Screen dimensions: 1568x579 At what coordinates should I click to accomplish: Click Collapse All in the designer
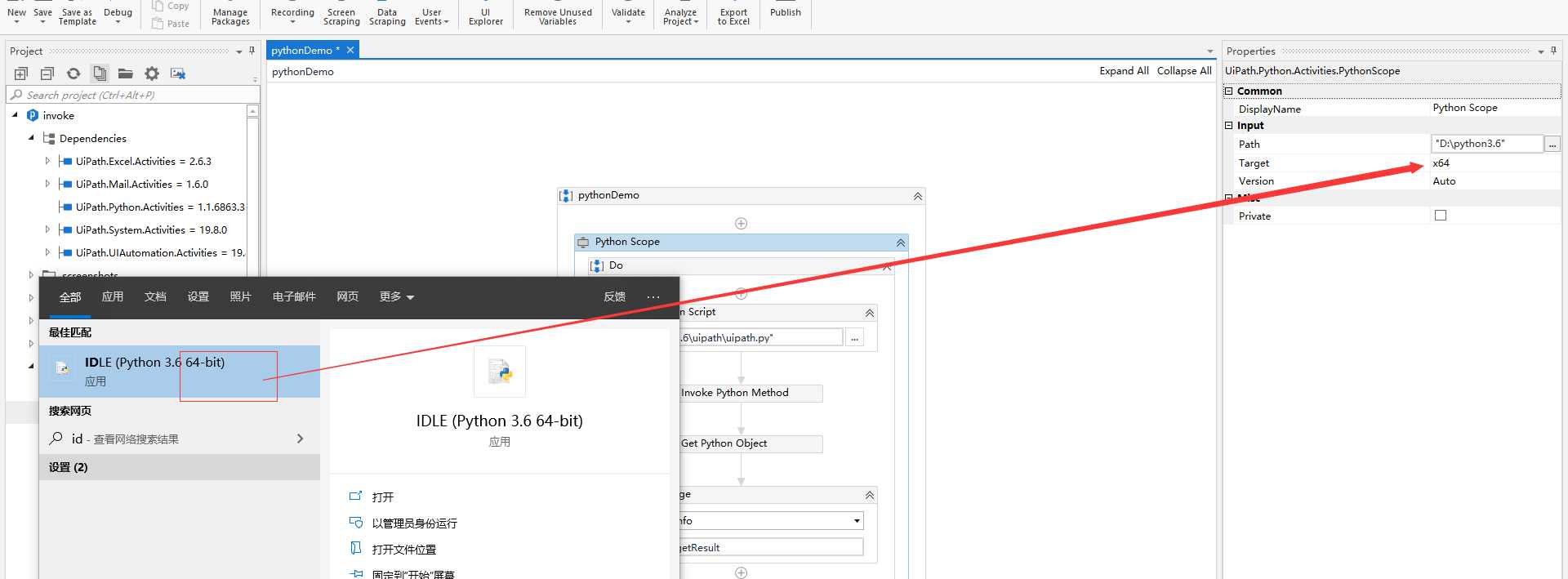(1184, 71)
